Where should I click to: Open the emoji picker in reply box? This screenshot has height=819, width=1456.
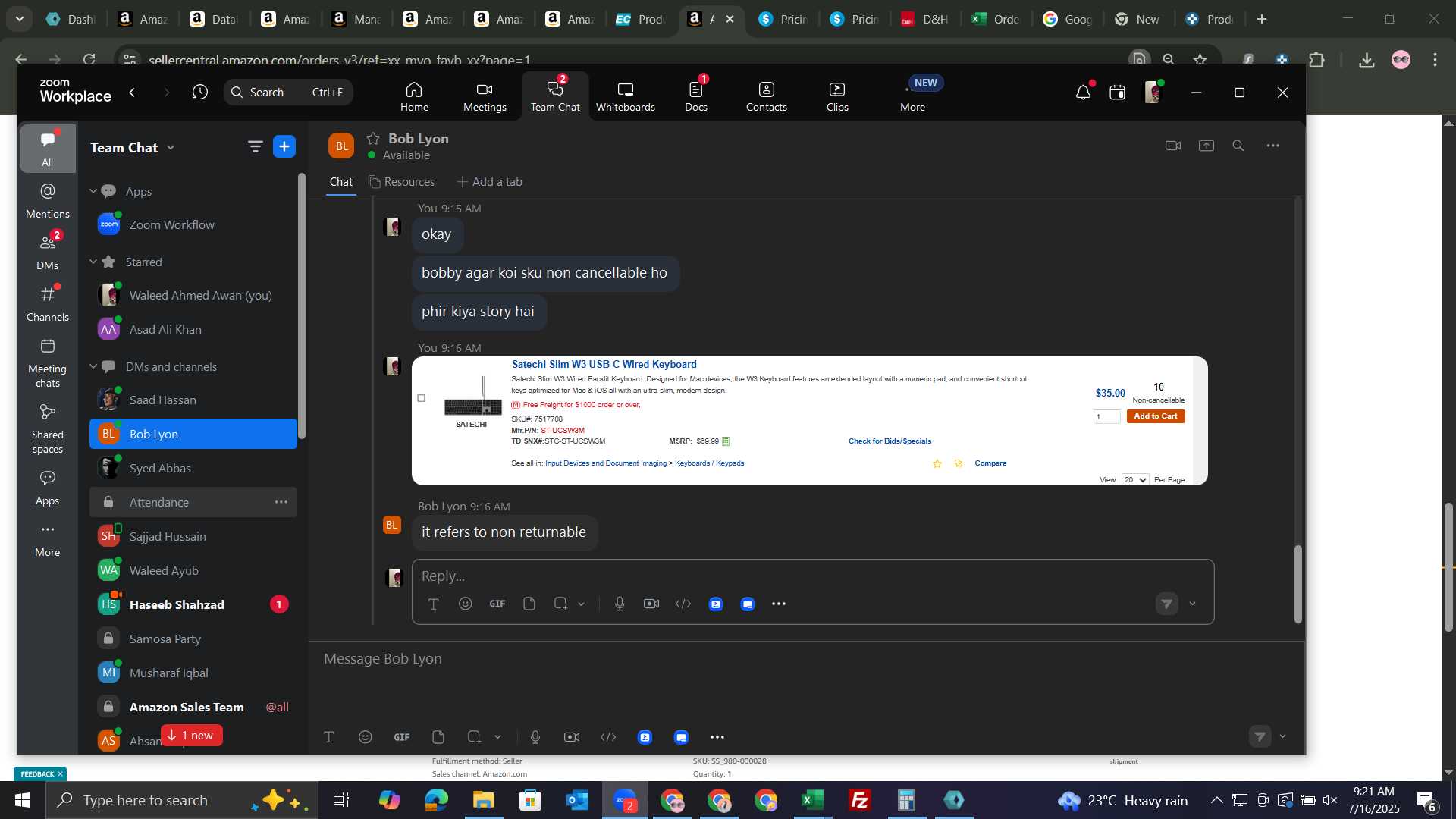tap(466, 604)
